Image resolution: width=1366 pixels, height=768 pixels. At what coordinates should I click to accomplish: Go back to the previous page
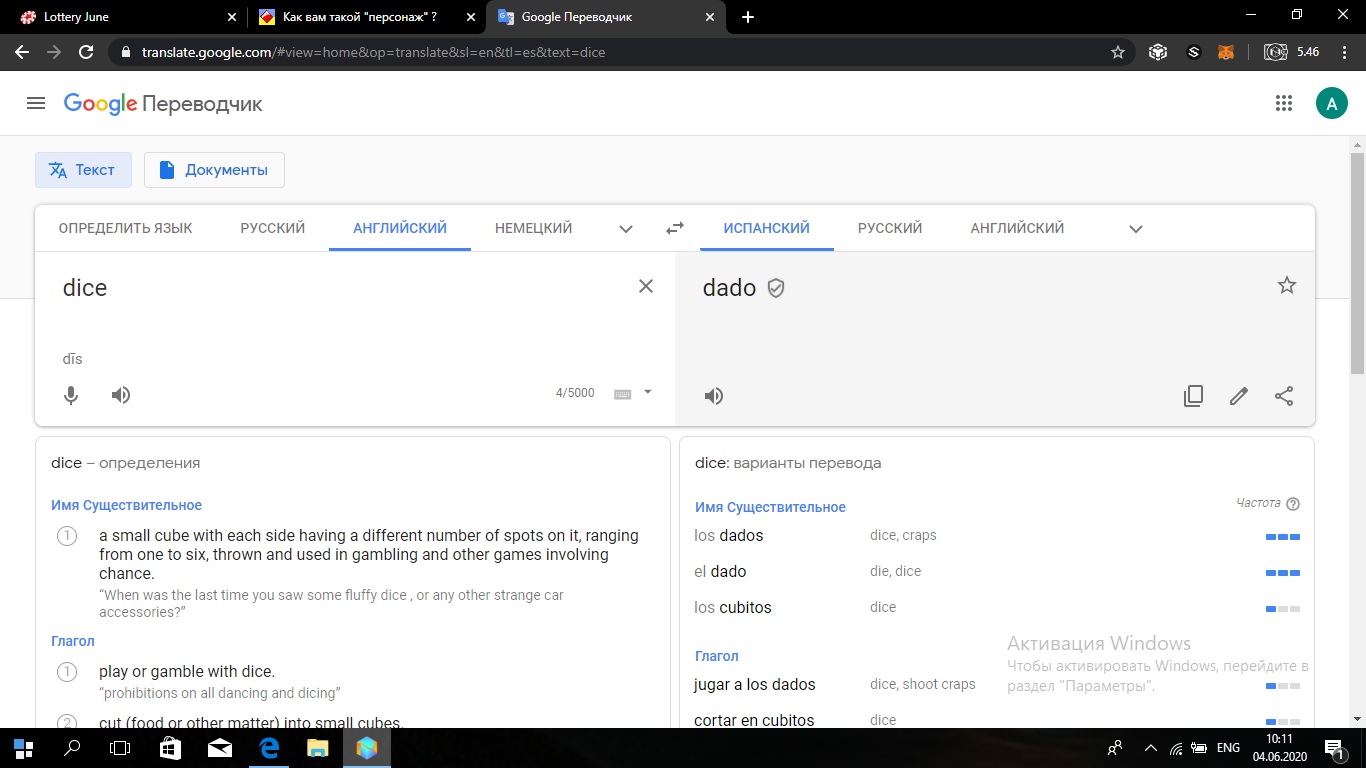click(21, 52)
